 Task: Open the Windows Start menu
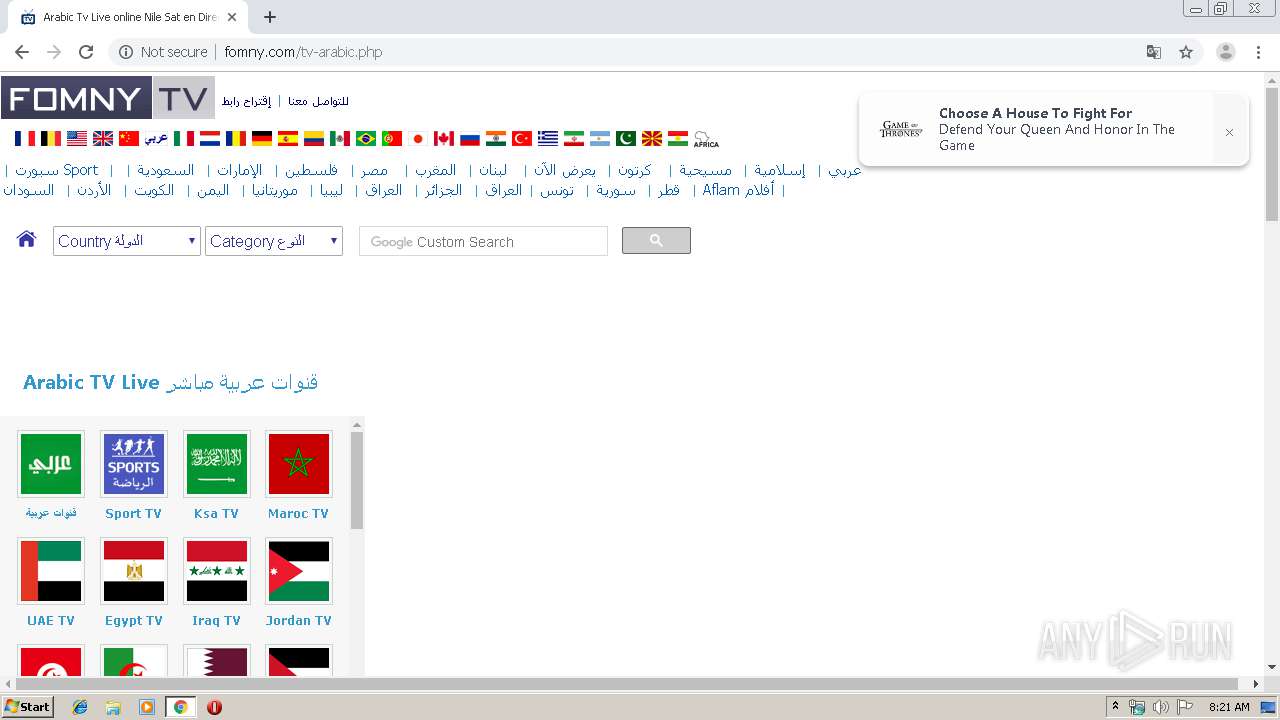[27, 706]
